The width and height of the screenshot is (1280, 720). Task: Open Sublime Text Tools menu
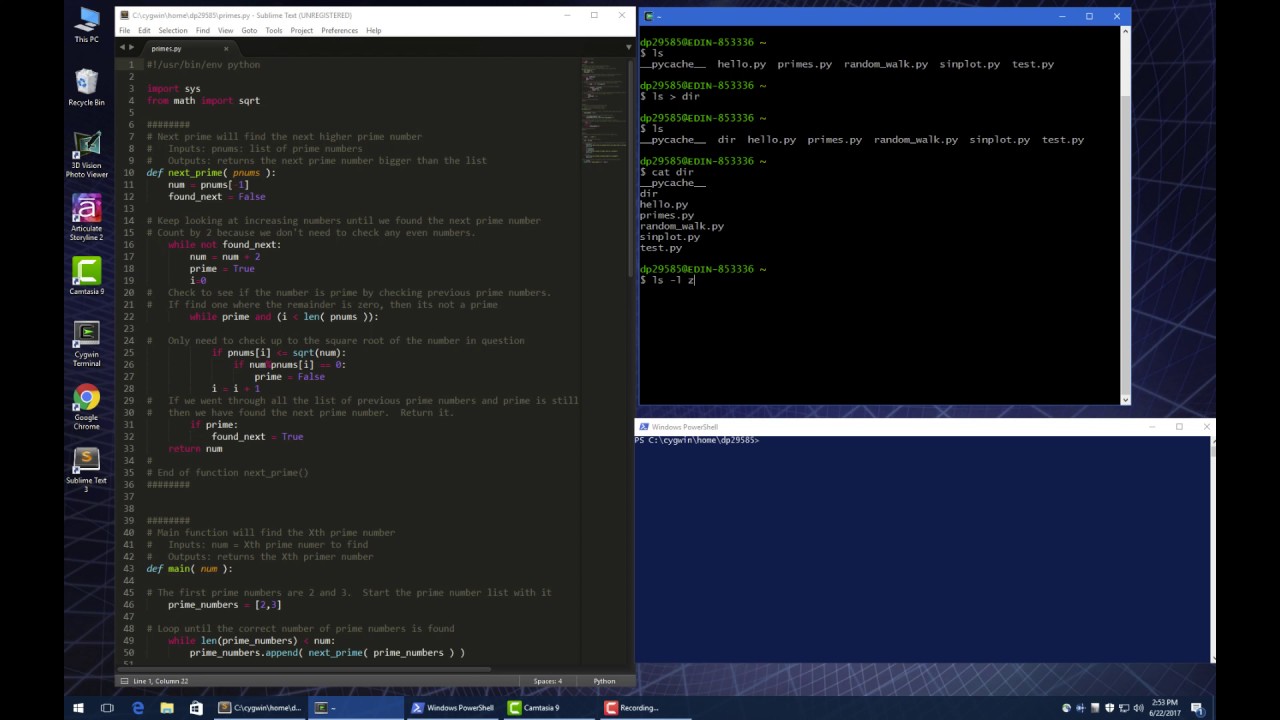274,30
